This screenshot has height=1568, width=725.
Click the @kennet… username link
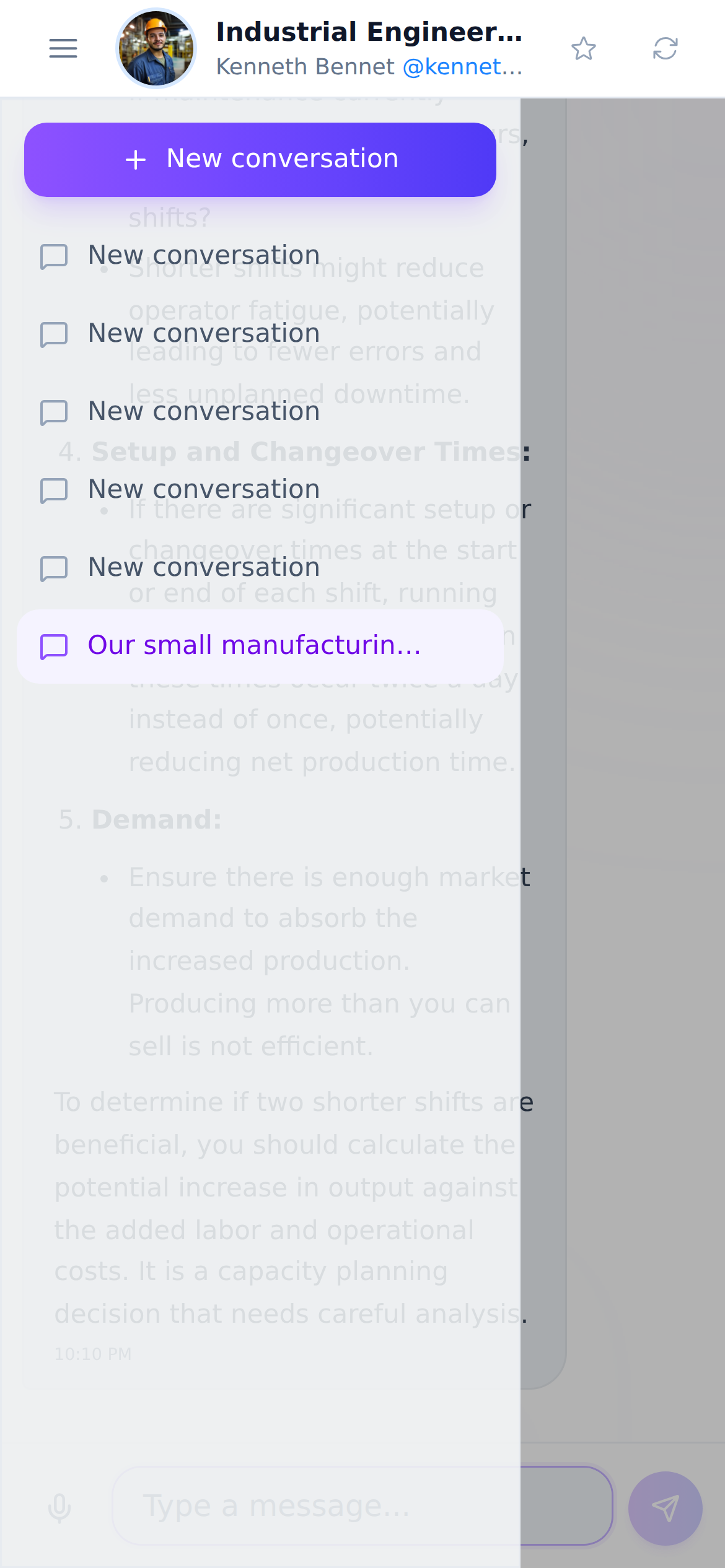click(x=463, y=66)
